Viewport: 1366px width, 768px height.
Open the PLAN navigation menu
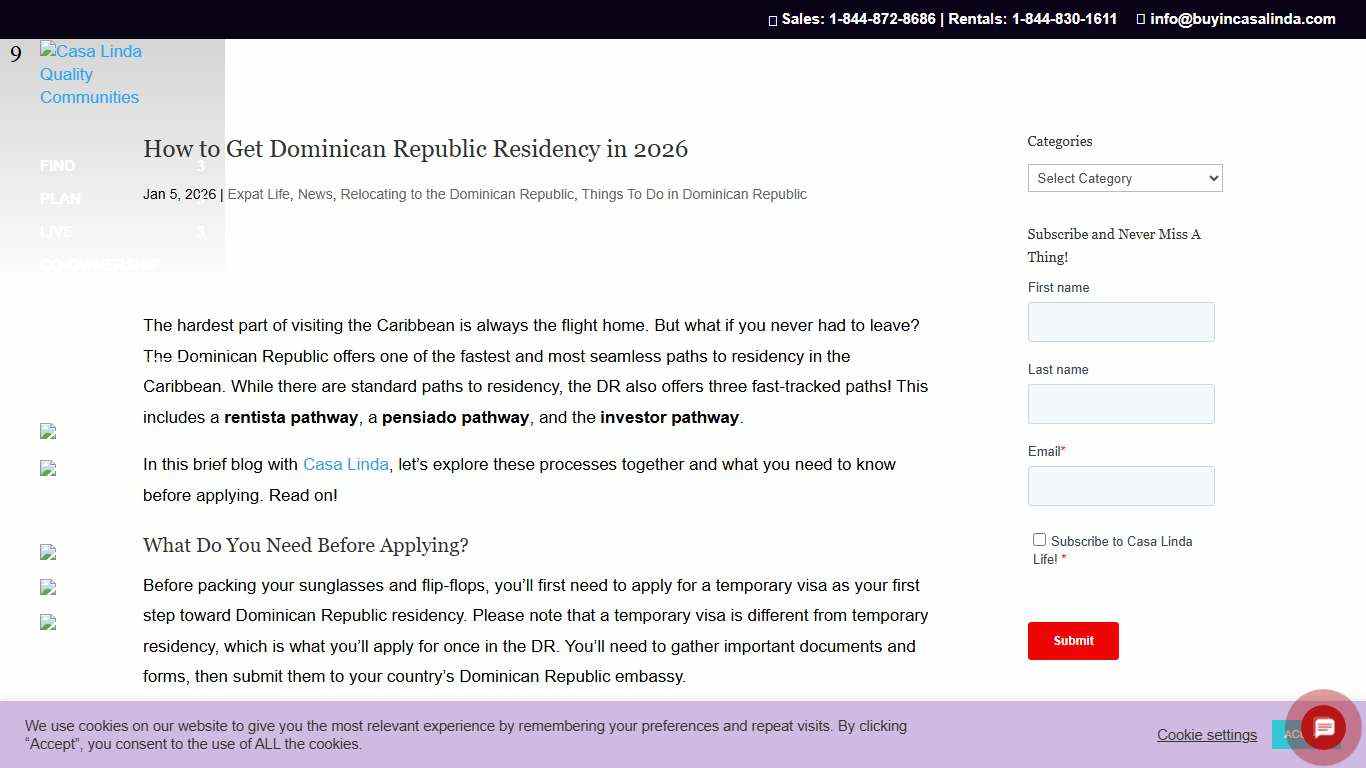(x=60, y=199)
